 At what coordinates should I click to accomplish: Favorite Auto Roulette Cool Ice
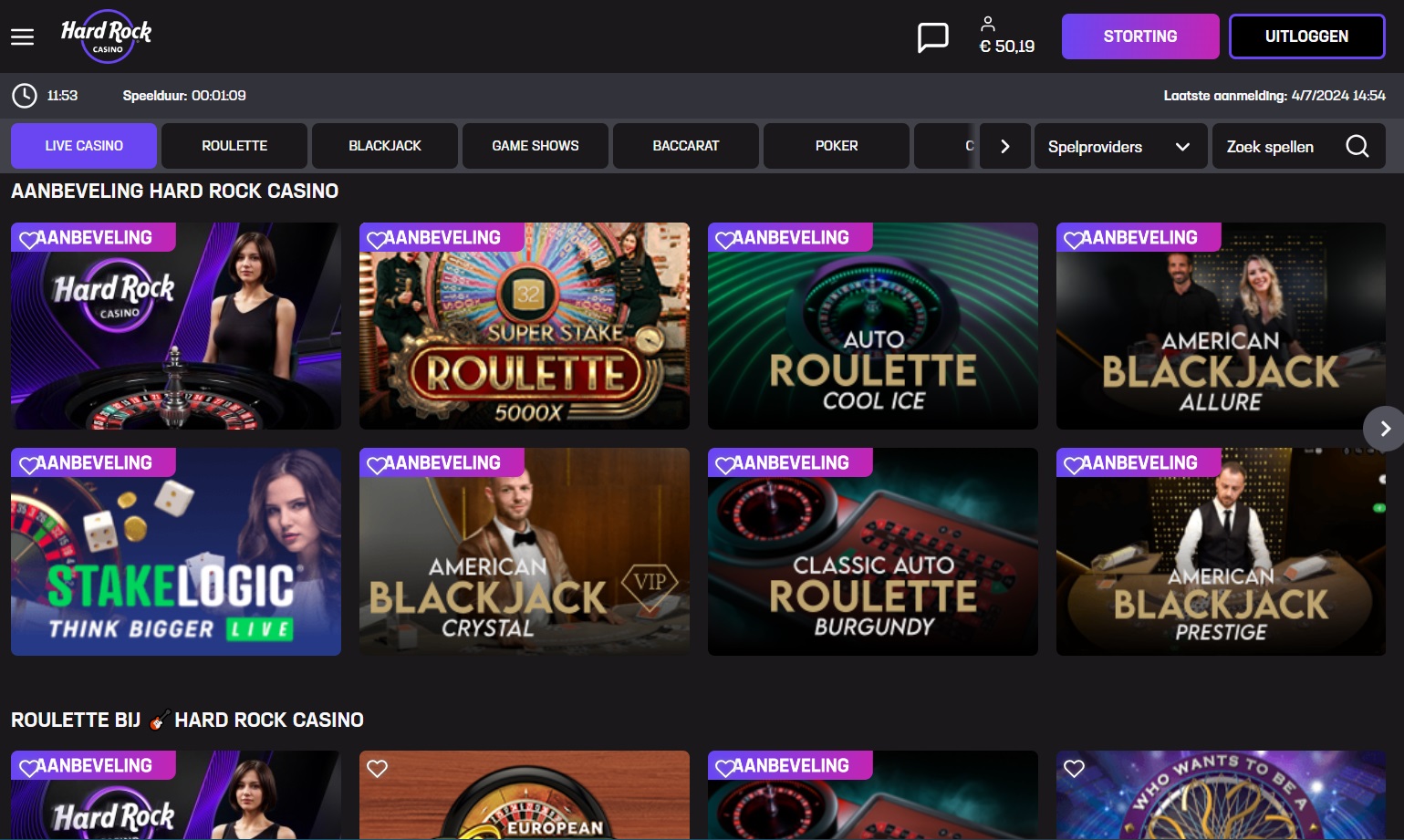point(725,239)
